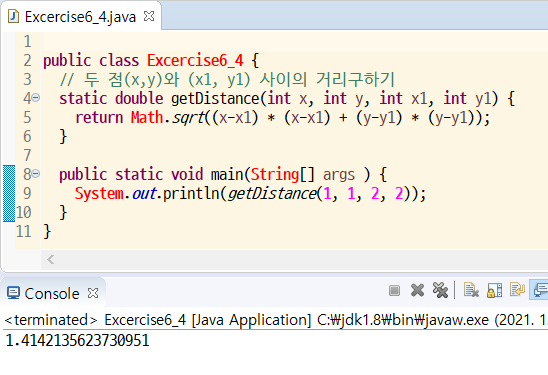Click the getDistance call on line 9
548x375 pixels.
(272, 194)
